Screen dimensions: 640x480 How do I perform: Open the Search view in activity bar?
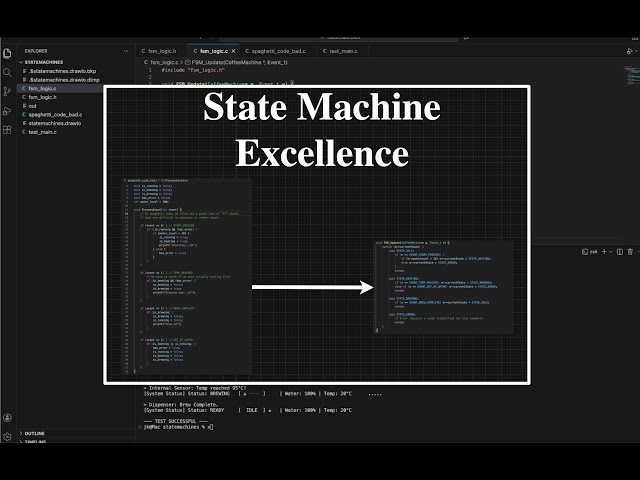coord(7,73)
